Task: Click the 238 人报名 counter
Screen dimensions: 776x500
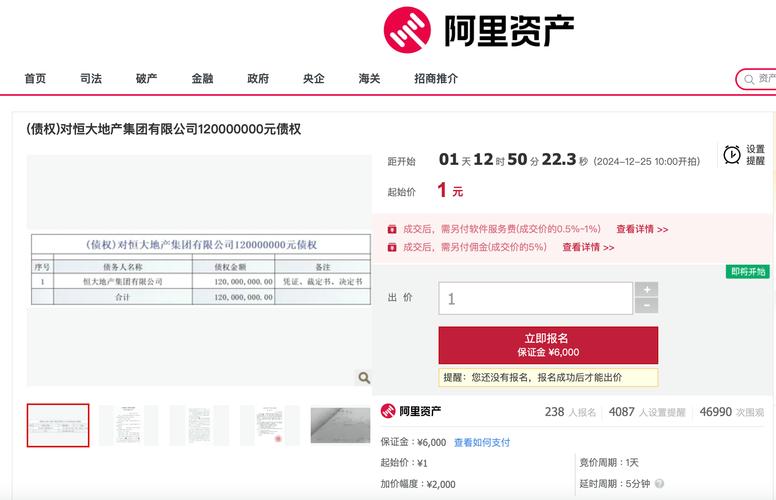Action: click(570, 412)
